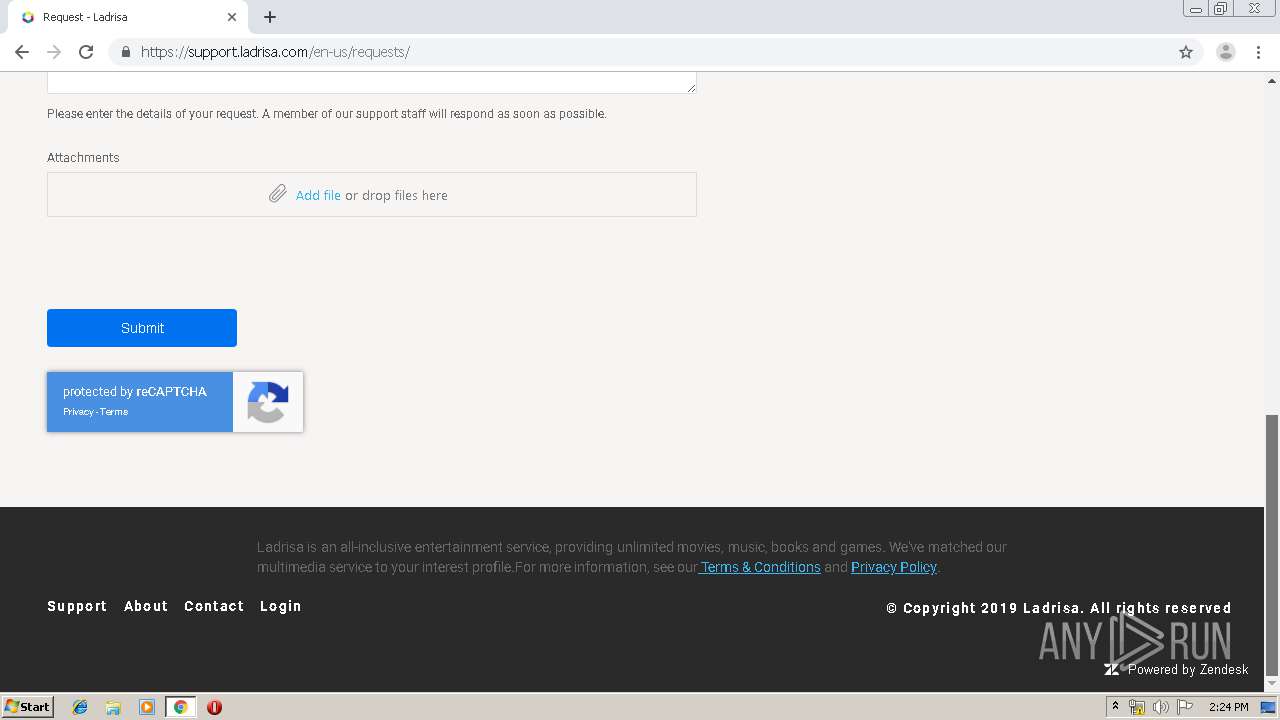The height and width of the screenshot is (720, 1280).
Task: Open the reCAPTCHA Privacy link
Action: (78, 412)
